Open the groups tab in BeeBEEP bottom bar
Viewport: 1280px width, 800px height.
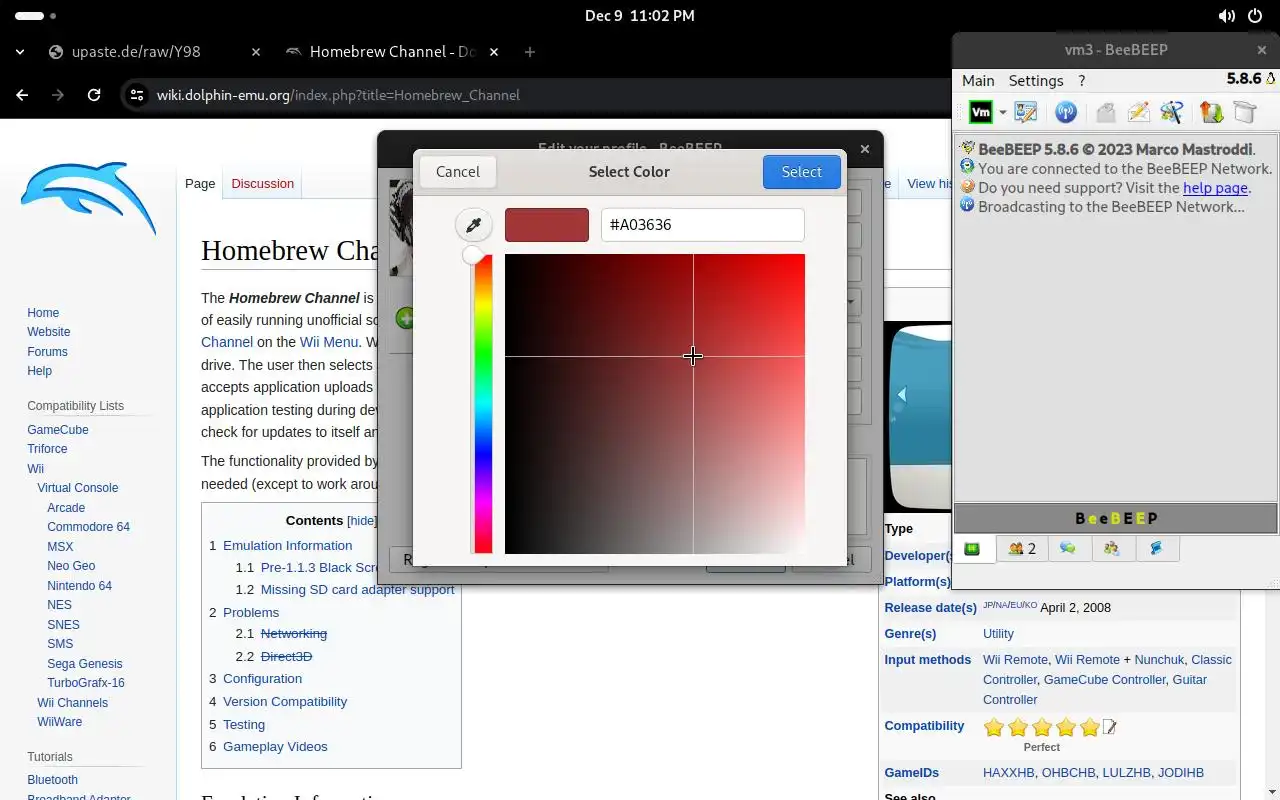[x=1112, y=548]
